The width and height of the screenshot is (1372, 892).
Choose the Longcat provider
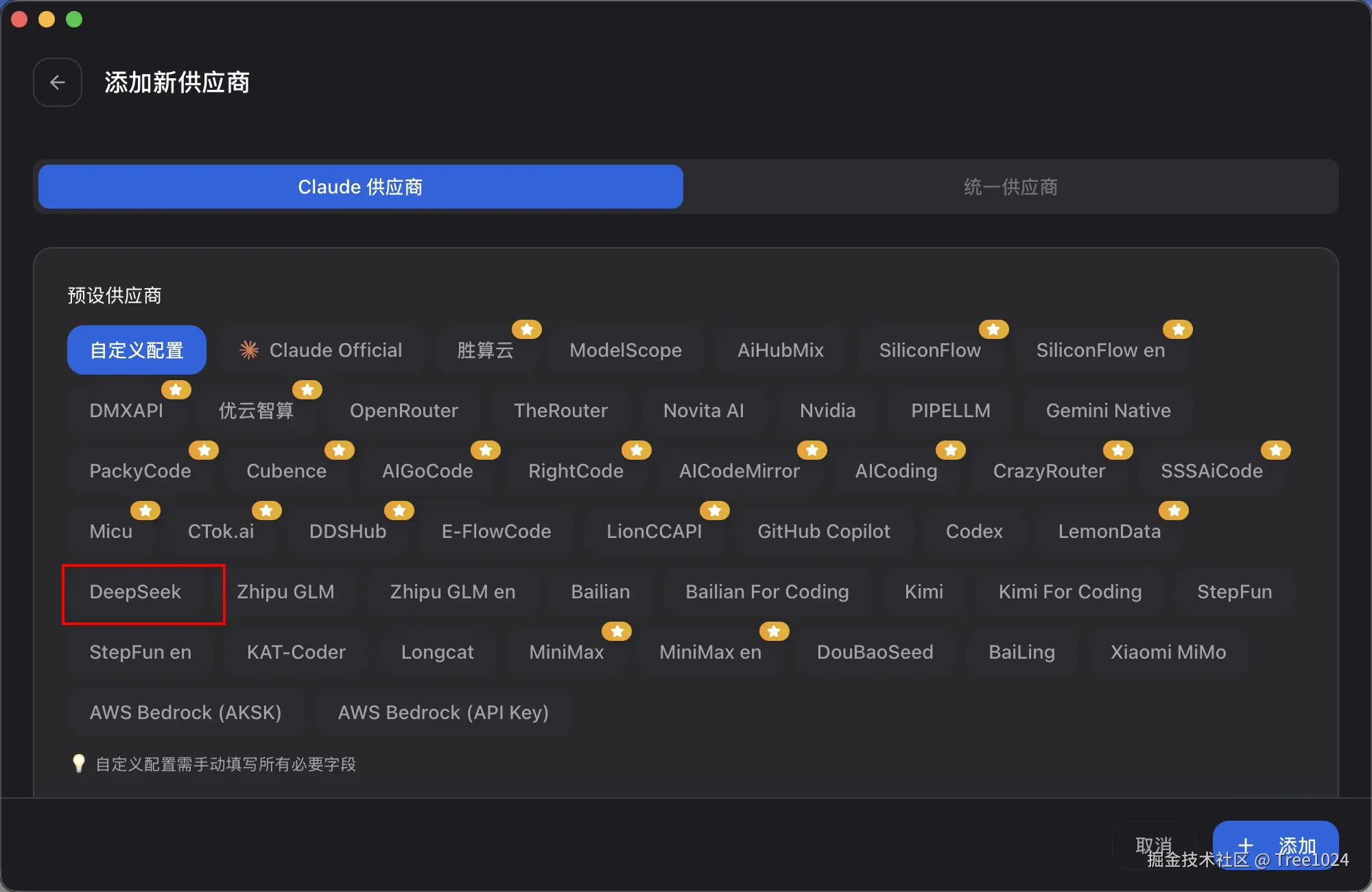(437, 652)
